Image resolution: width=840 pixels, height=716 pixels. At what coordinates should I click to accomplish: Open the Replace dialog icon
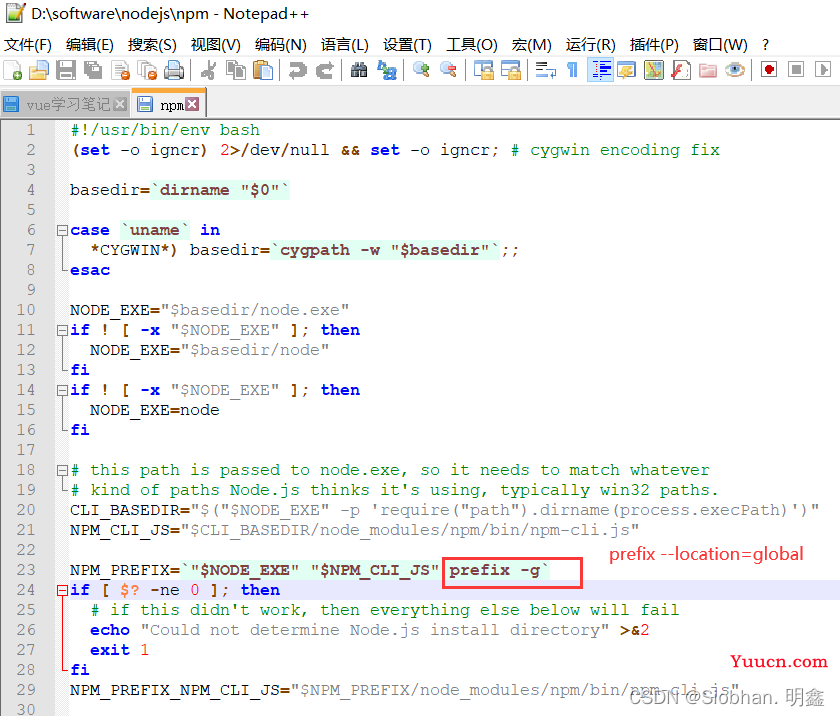point(386,70)
